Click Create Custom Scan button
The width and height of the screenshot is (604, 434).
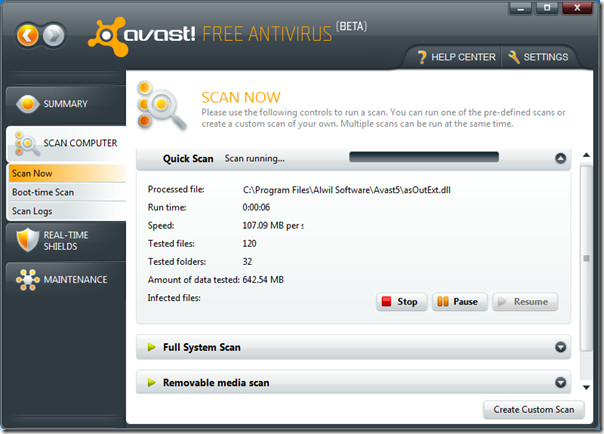click(x=534, y=410)
